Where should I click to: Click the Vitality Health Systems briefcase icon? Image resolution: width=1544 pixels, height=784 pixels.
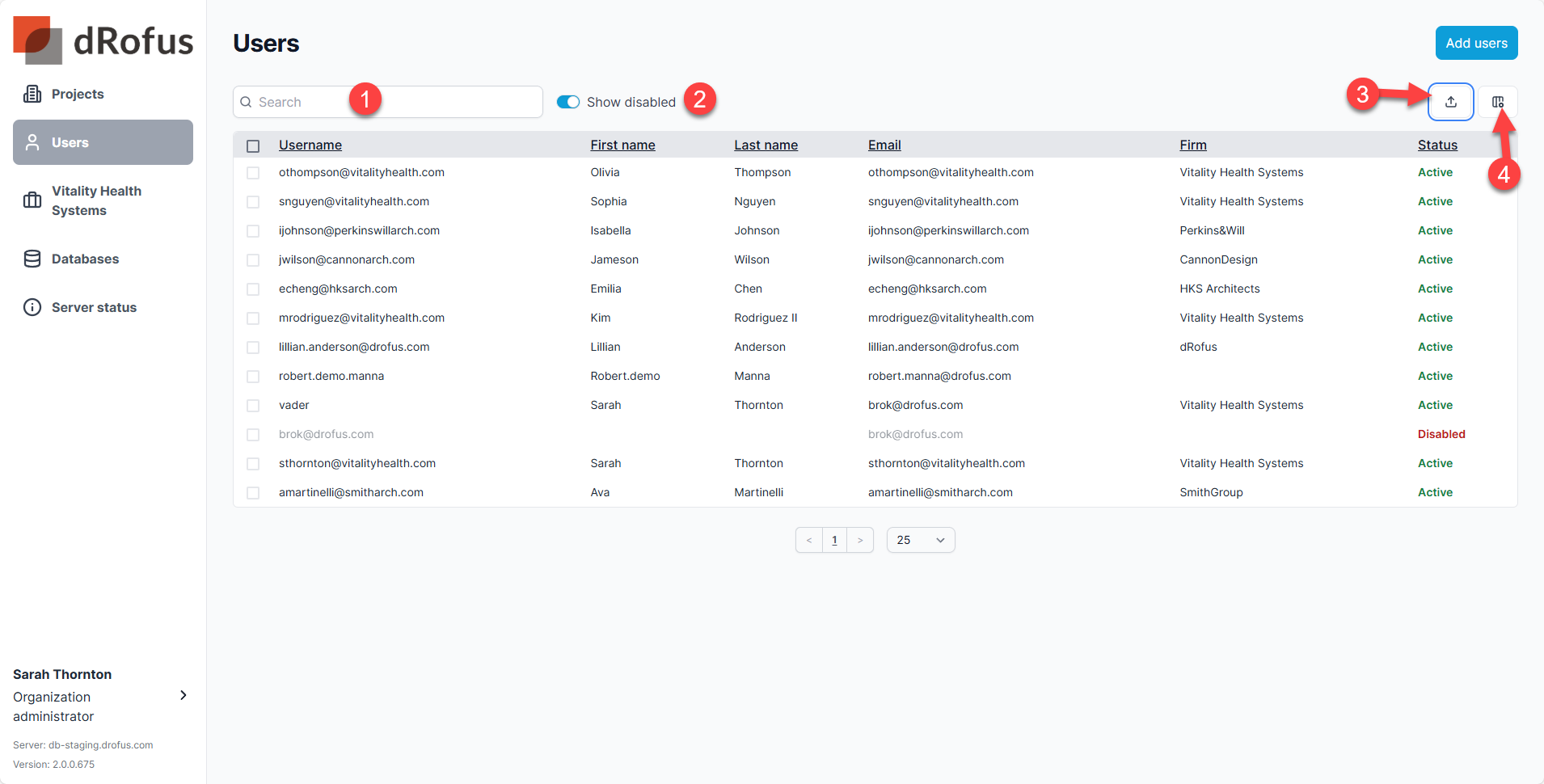(32, 200)
